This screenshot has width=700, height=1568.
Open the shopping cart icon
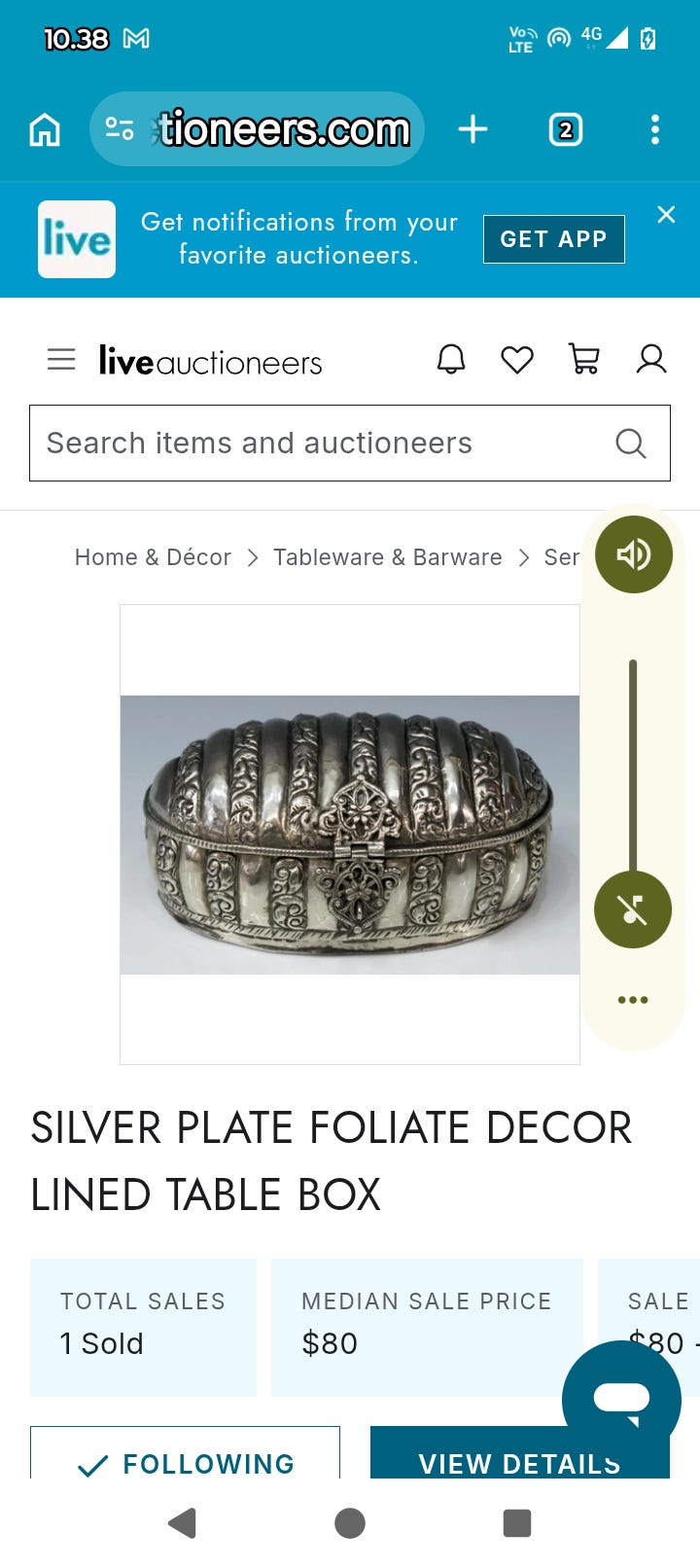[x=583, y=360]
